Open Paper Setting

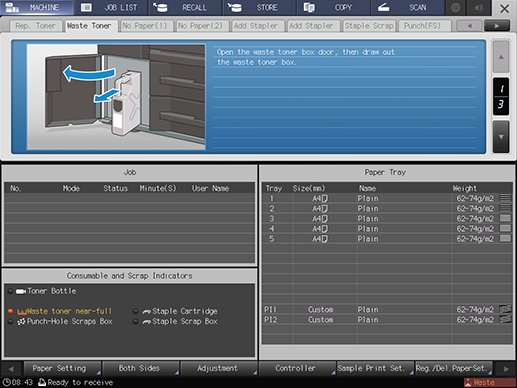[62, 368]
